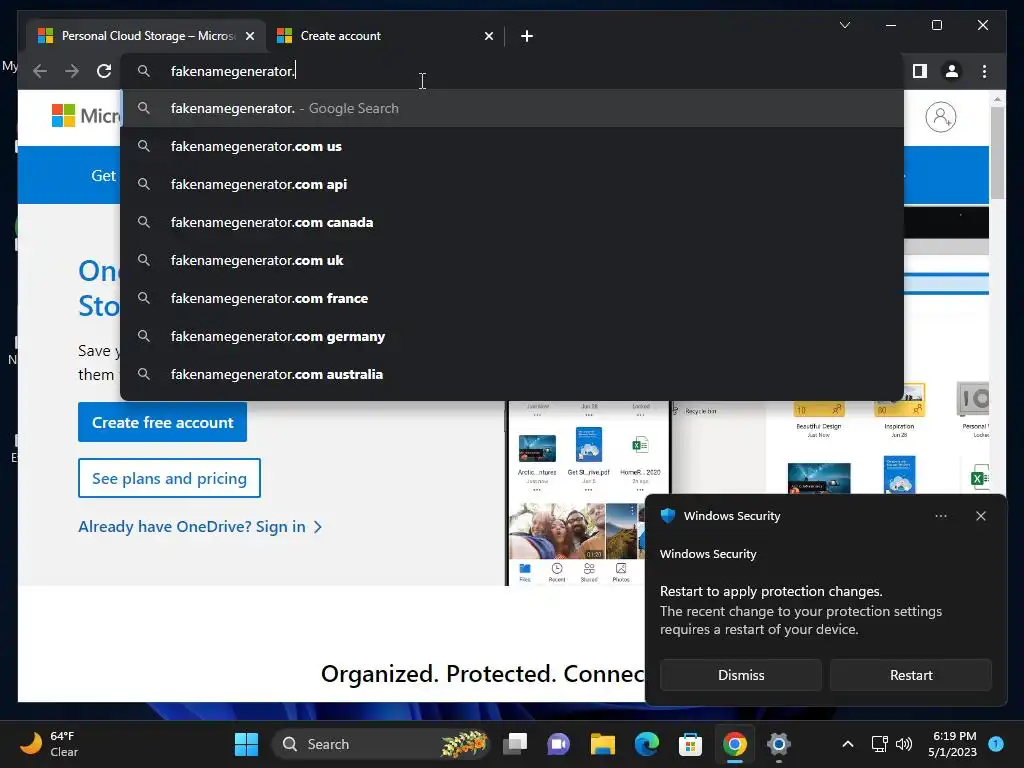Click the volume speaker icon
The height and width of the screenshot is (768, 1024).
904,744
